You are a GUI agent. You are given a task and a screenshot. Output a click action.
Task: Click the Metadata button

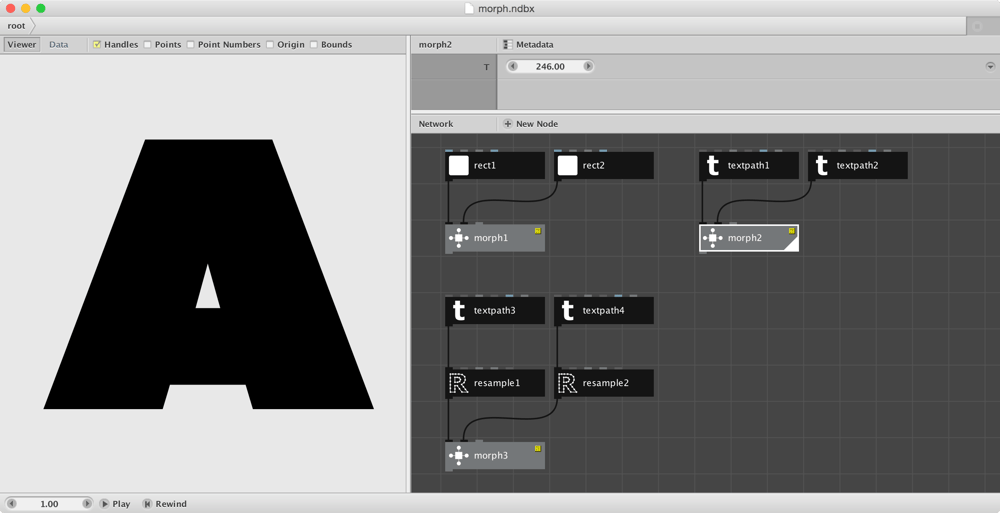[528, 45]
